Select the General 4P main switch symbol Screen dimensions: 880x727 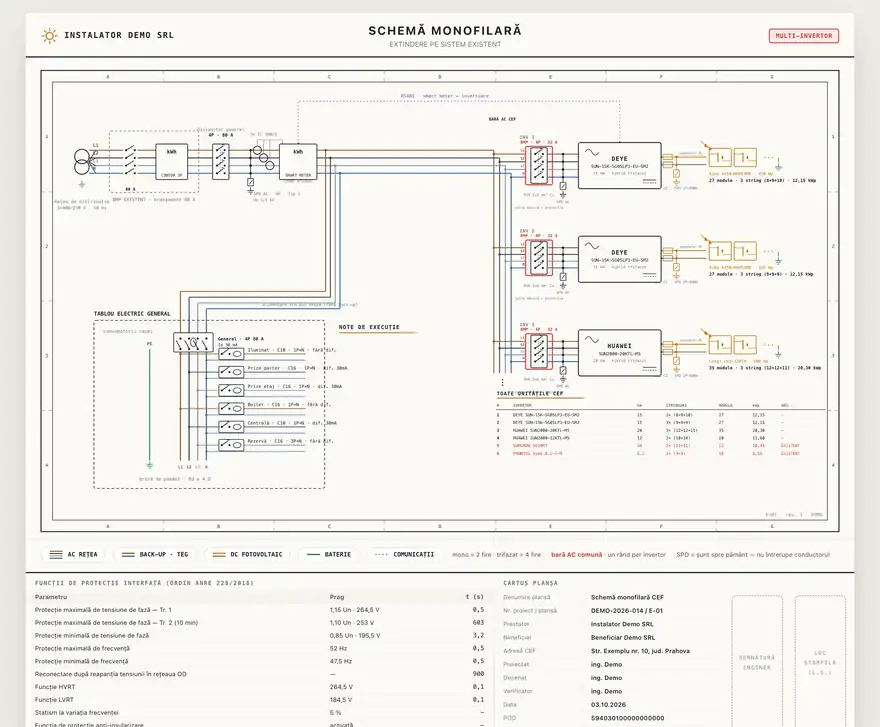pyautogui.click(x=193, y=342)
